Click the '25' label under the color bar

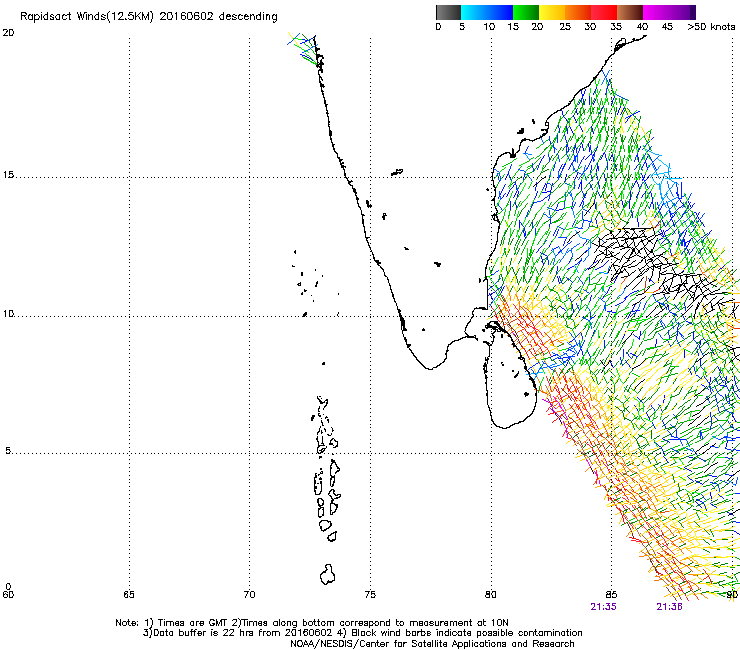tap(565, 27)
